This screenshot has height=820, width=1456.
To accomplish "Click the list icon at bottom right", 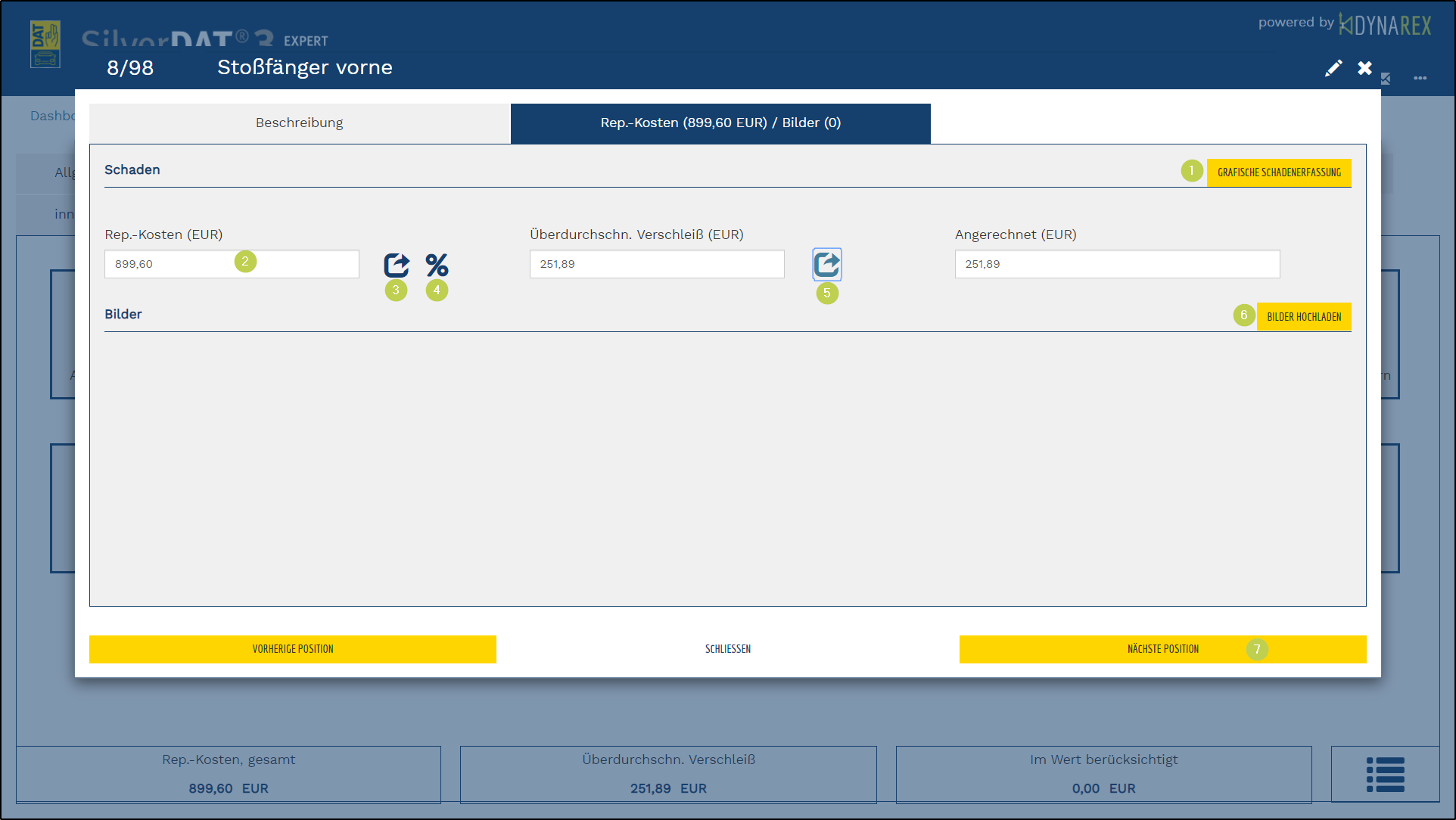I will click(x=1385, y=775).
